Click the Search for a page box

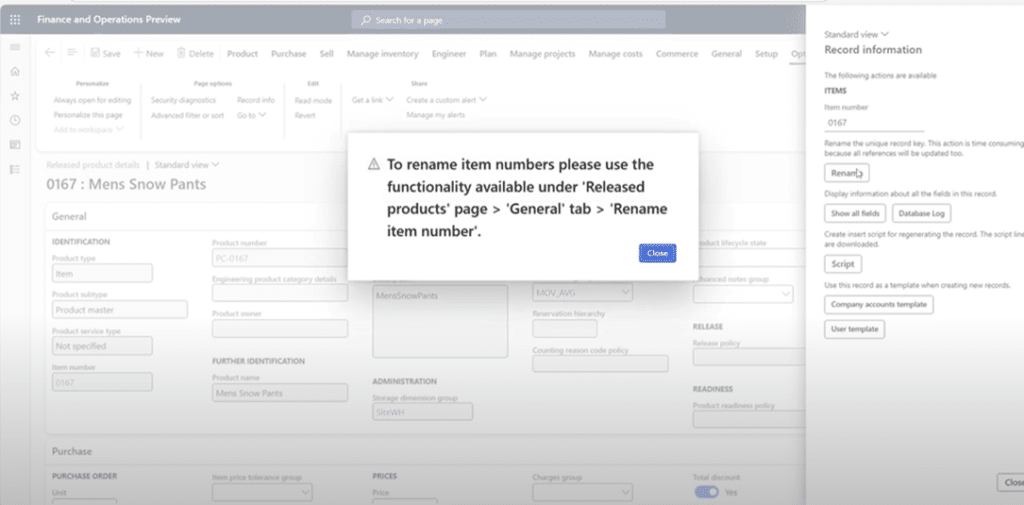[509, 20]
